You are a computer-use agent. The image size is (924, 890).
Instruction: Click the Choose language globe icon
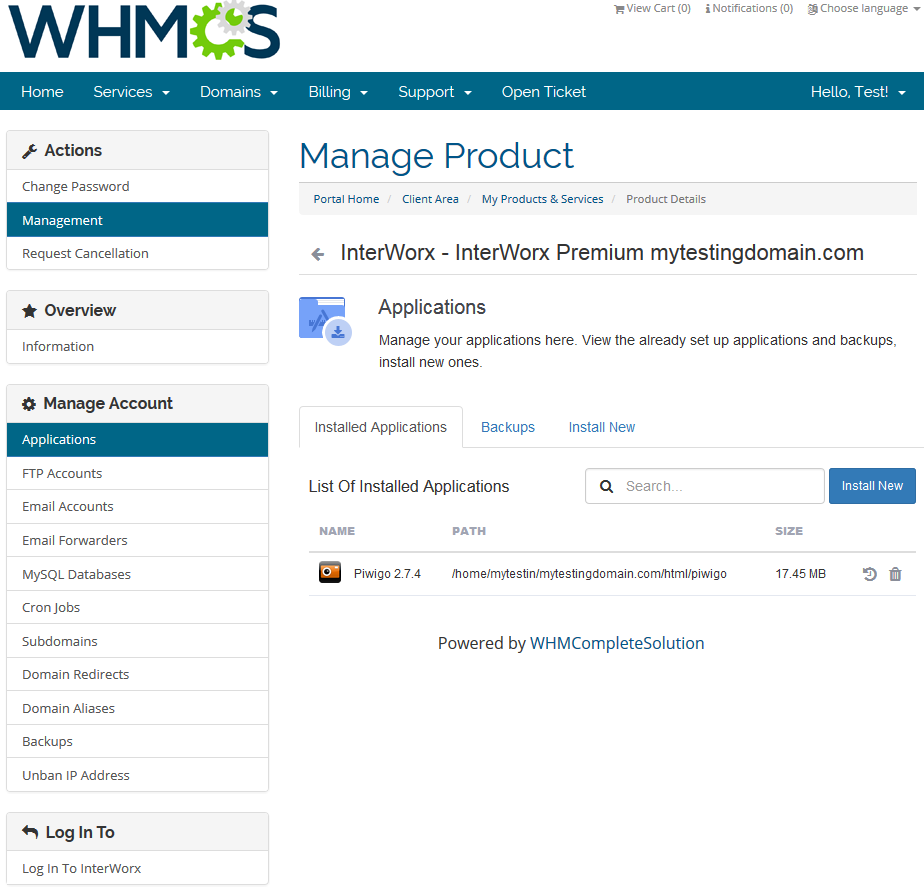click(x=813, y=9)
